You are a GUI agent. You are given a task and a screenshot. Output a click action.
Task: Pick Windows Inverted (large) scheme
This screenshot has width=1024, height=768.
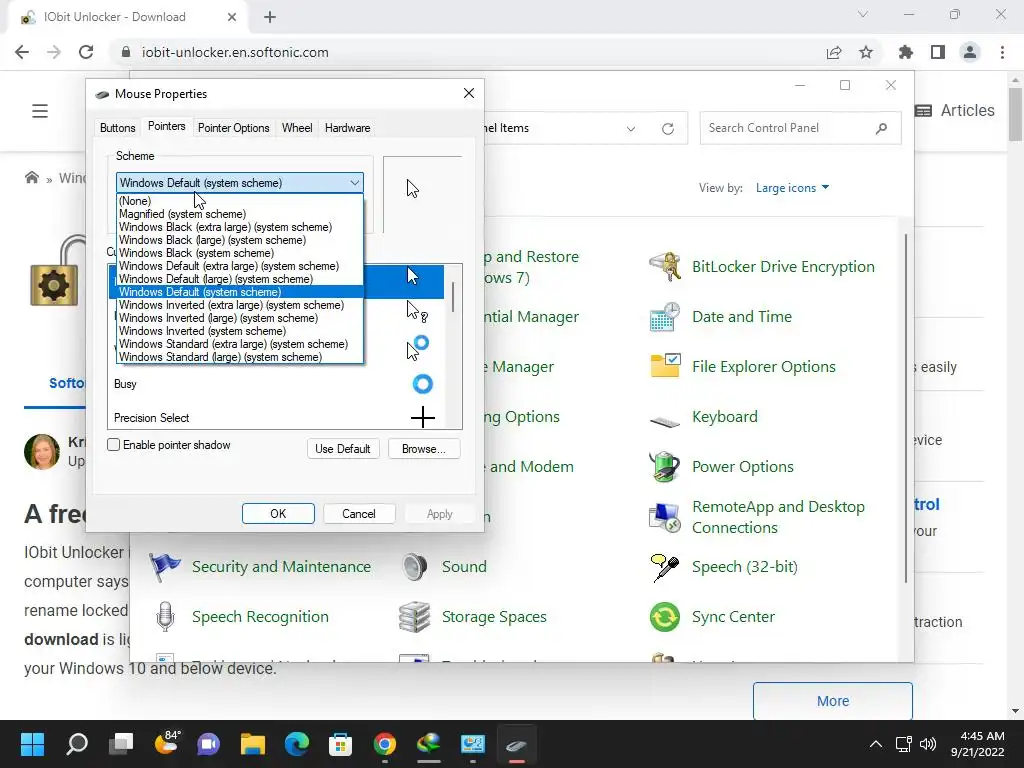(x=240, y=318)
